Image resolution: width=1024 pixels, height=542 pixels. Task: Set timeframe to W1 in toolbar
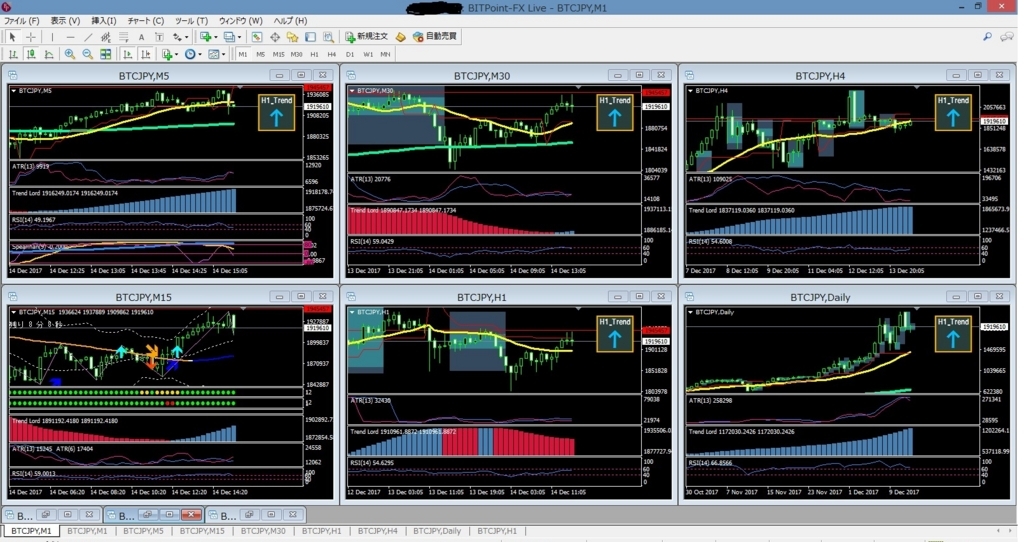(x=368, y=54)
